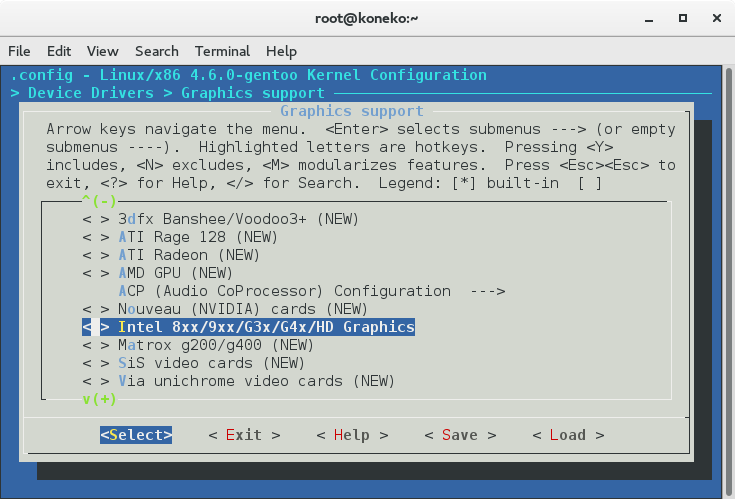The image size is (735, 499).
Task: Open the Edit menu
Action: [x=59, y=51]
